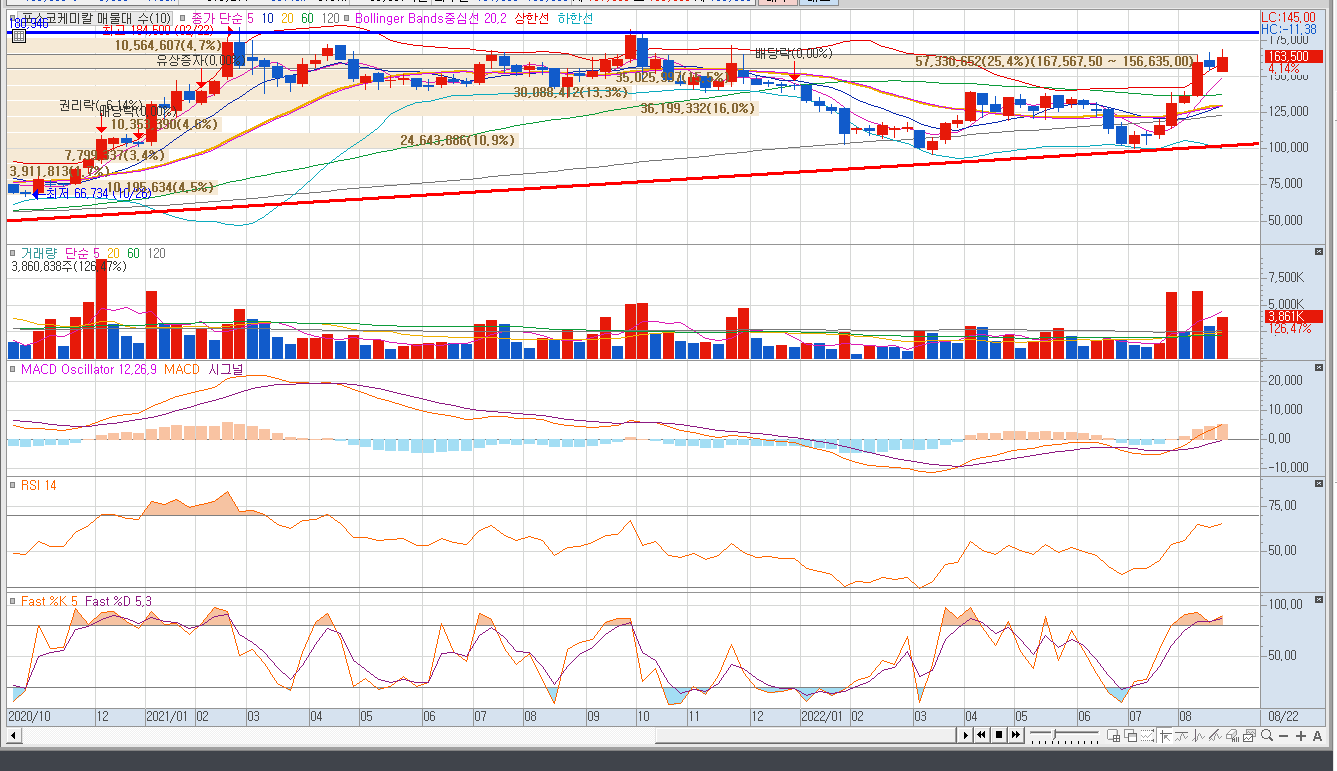Click the '최저 66,734 (10/26)' low marker
The height and width of the screenshot is (771, 1337).
[x=97, y=193]
